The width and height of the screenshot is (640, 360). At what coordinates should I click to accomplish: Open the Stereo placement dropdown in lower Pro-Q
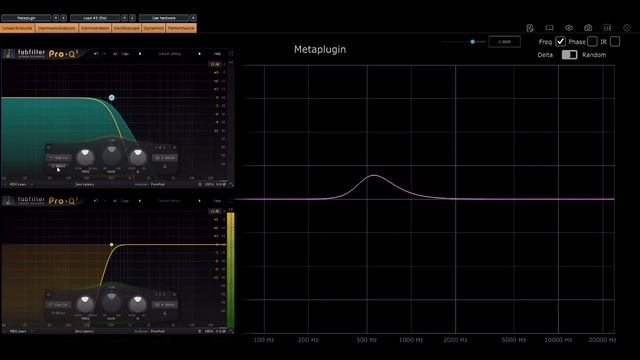click(x=165, y=304)
